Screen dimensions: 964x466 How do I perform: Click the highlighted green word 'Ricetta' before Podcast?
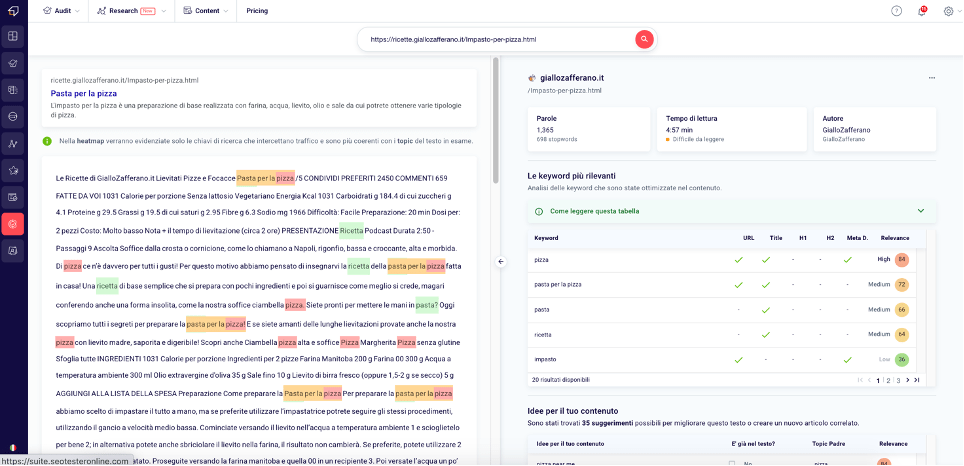(x=351, y=231)
